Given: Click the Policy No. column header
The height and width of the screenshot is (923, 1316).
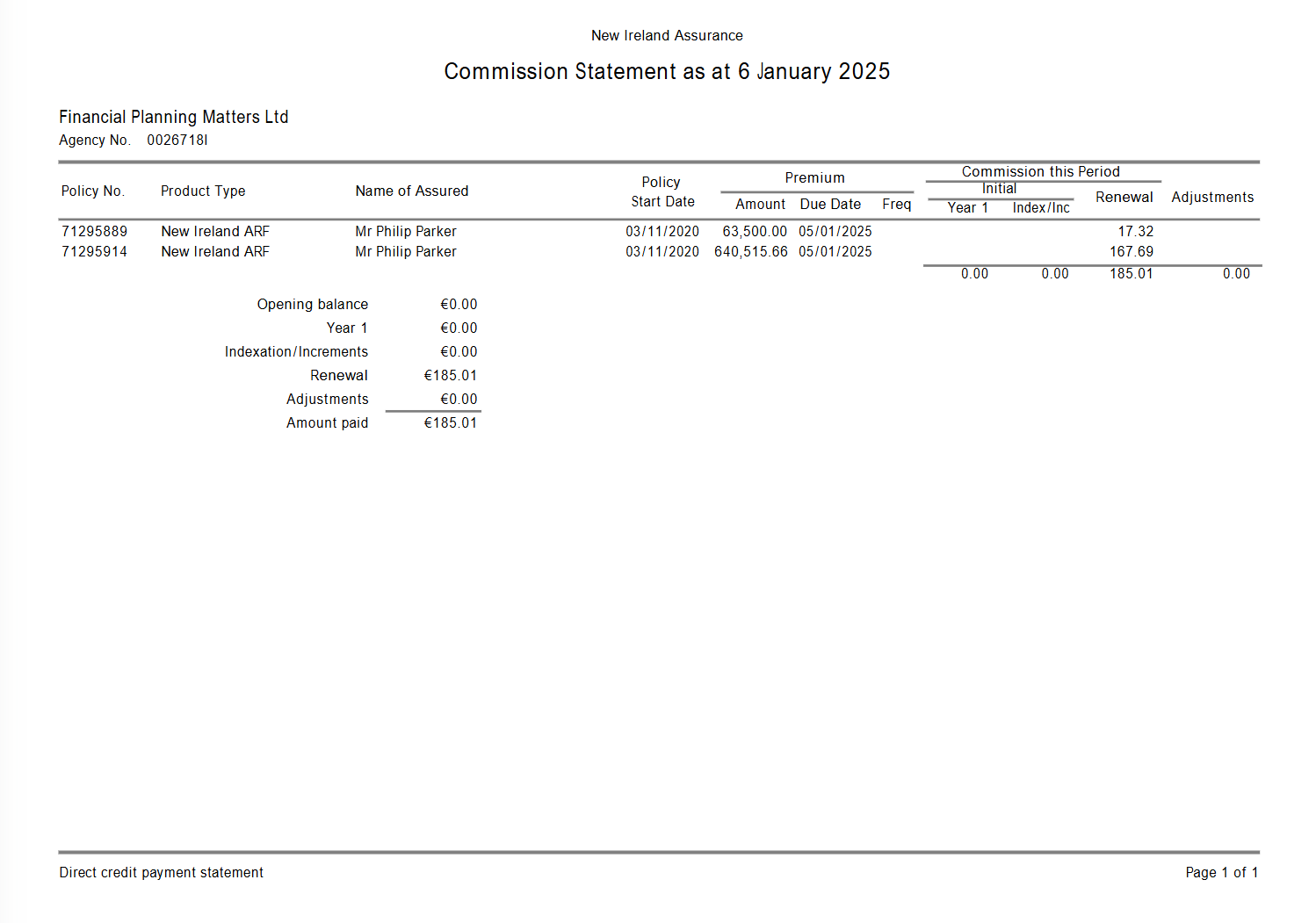Looking at the screenshot, I should click(x=92, y=191).
